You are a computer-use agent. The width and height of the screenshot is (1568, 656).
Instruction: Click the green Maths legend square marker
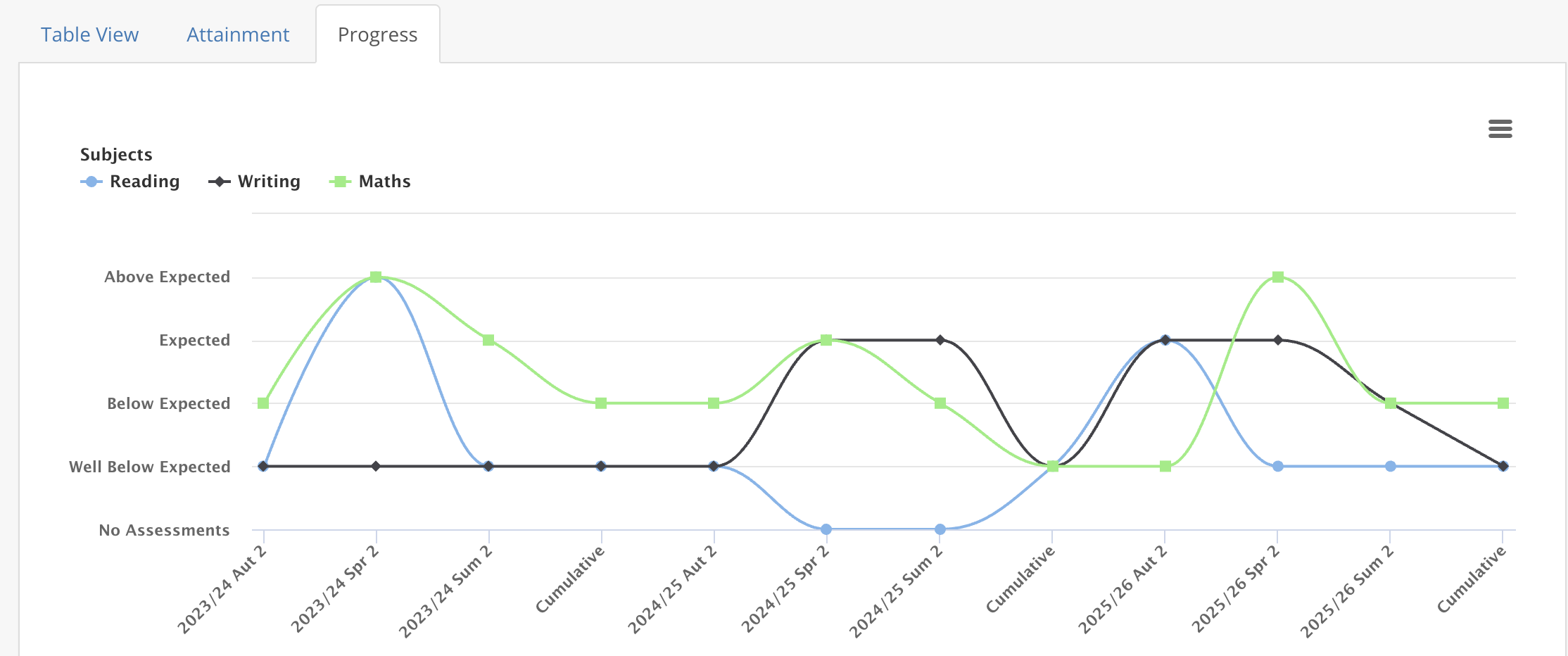[340, 182]
